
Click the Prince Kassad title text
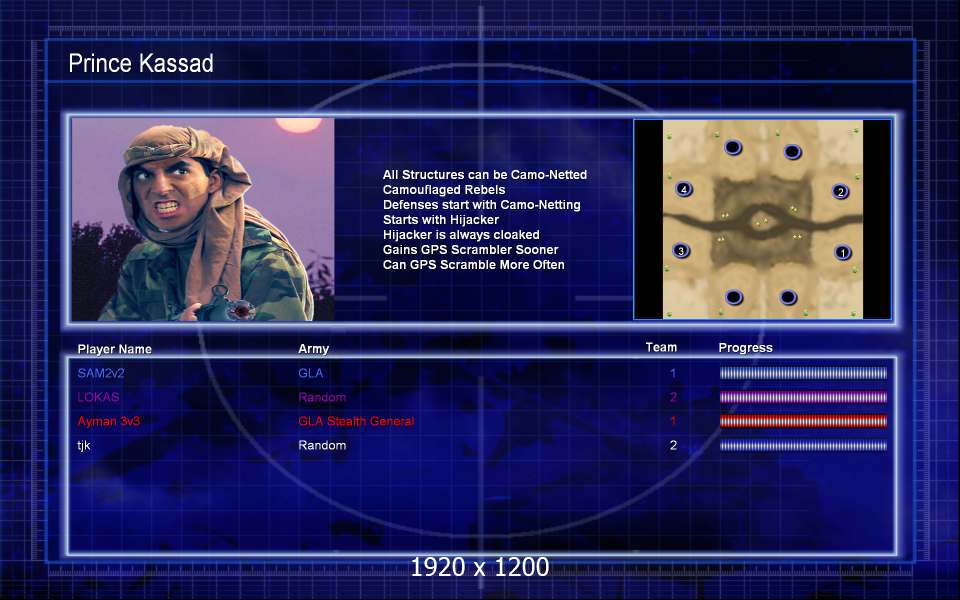coord(141,63)
